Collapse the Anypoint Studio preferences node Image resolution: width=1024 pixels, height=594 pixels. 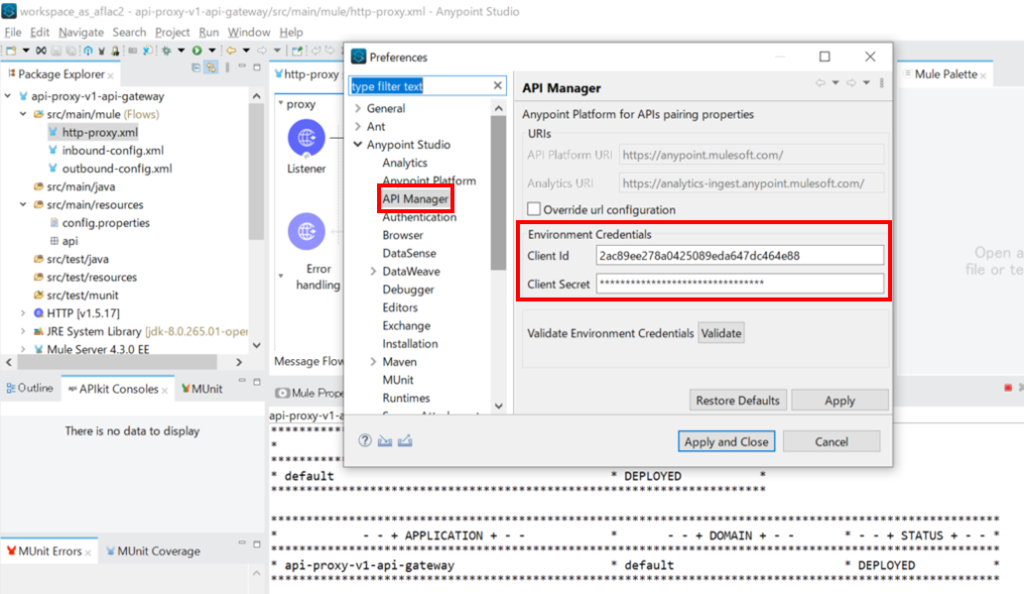(x=357, y=145)
